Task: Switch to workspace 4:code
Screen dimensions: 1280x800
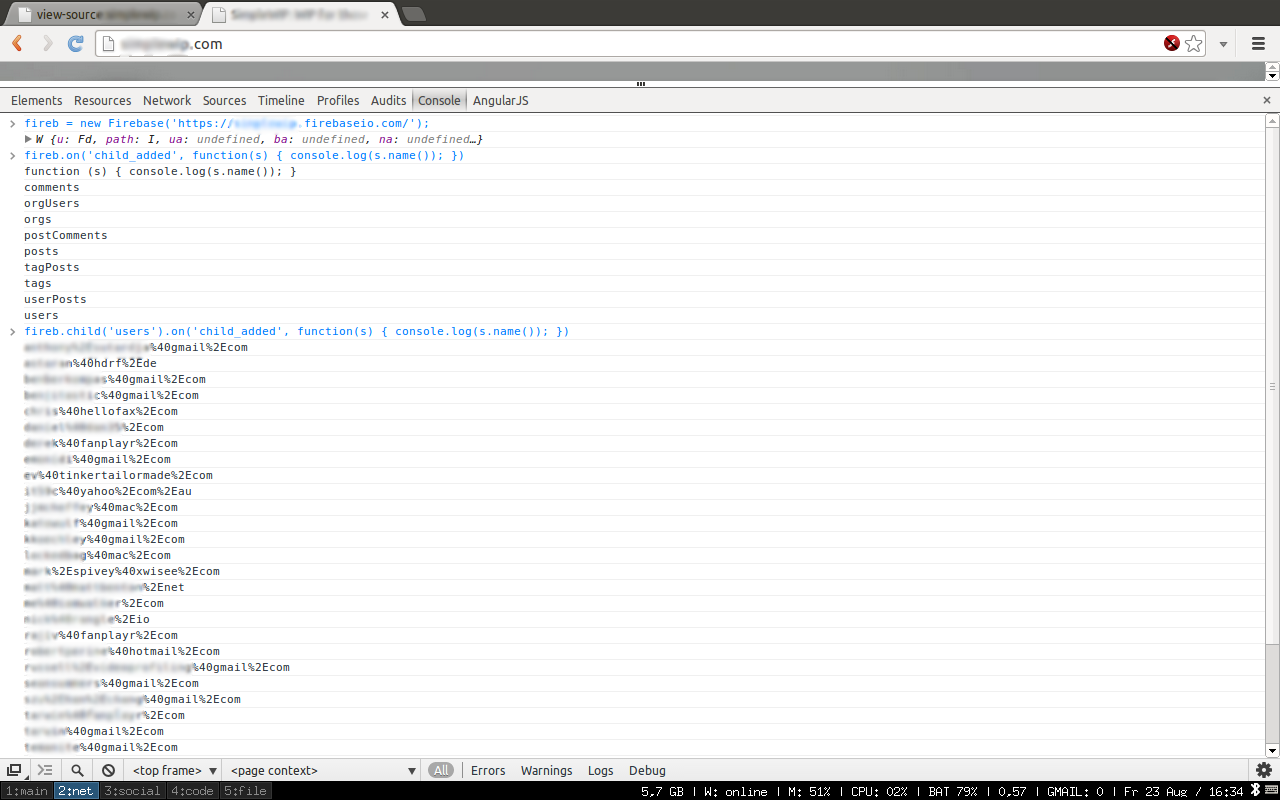Action: point(192,791)
